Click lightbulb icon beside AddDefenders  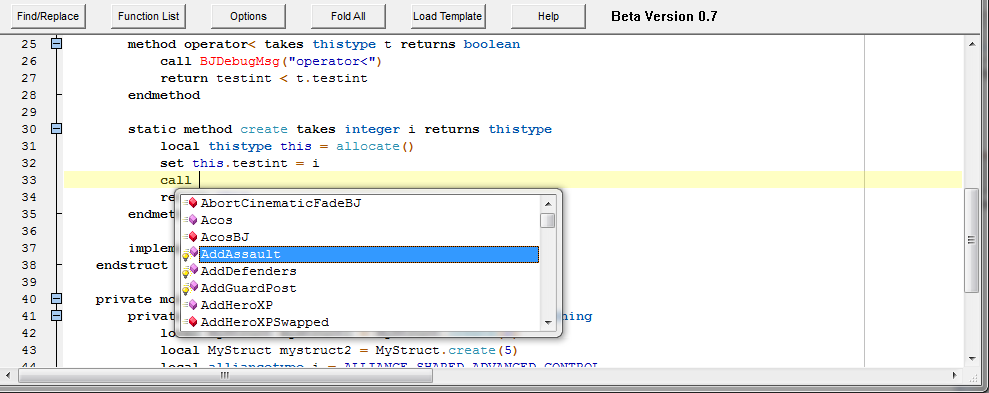[x=190, y=271]
